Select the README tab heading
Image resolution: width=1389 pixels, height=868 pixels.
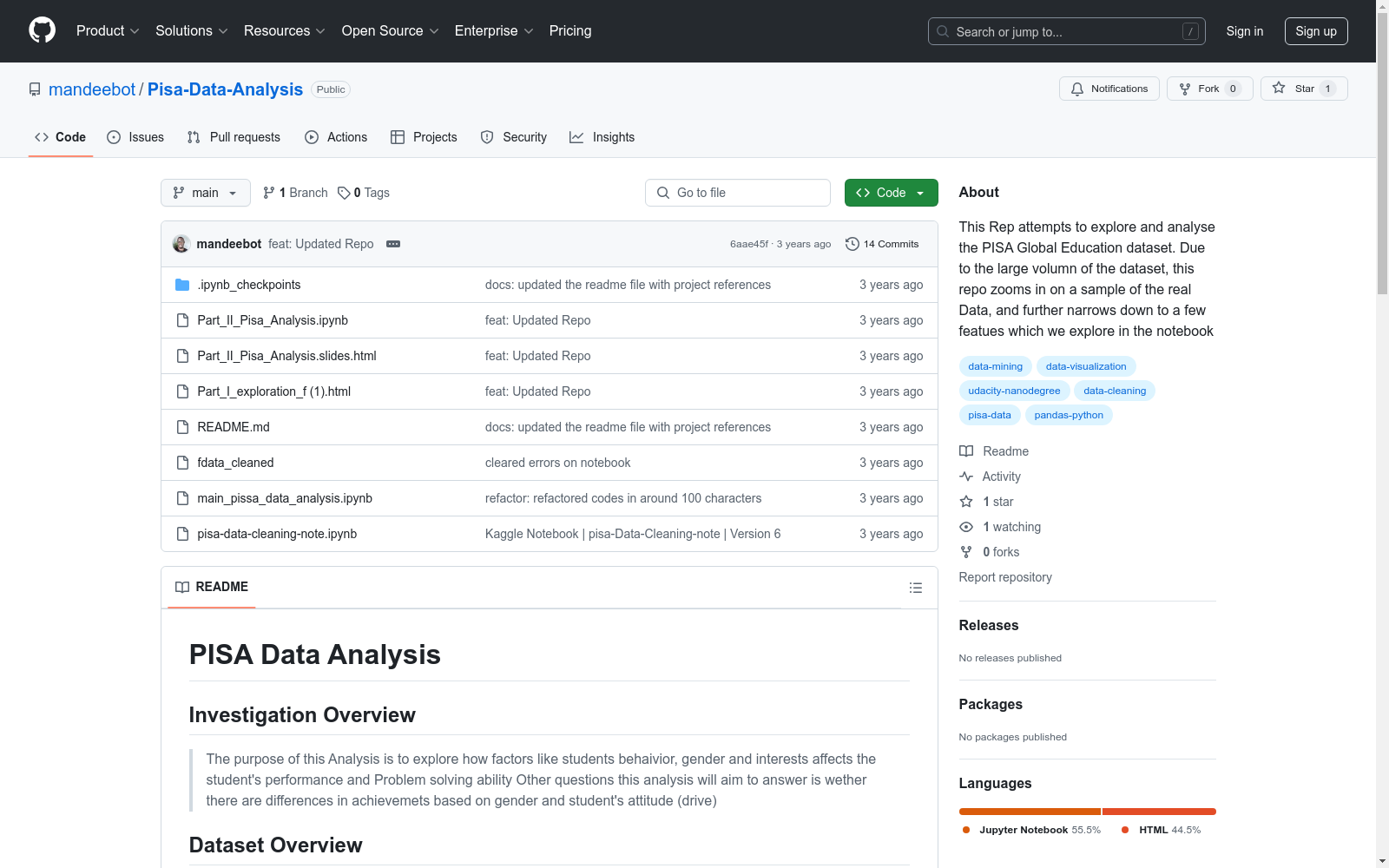click(x=212, y=587)
